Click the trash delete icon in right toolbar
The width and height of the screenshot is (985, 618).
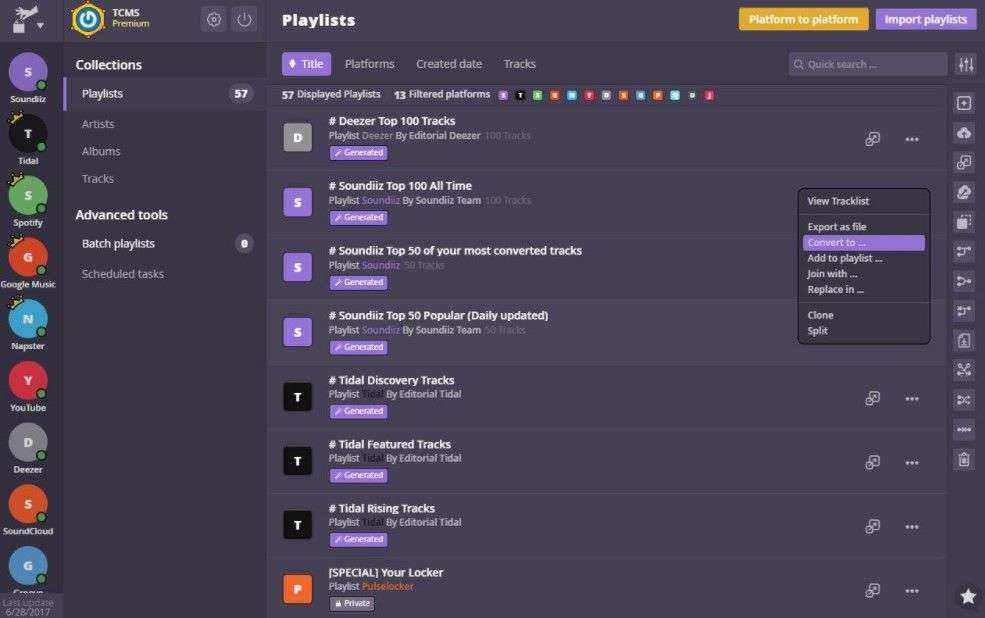(964, 459)
